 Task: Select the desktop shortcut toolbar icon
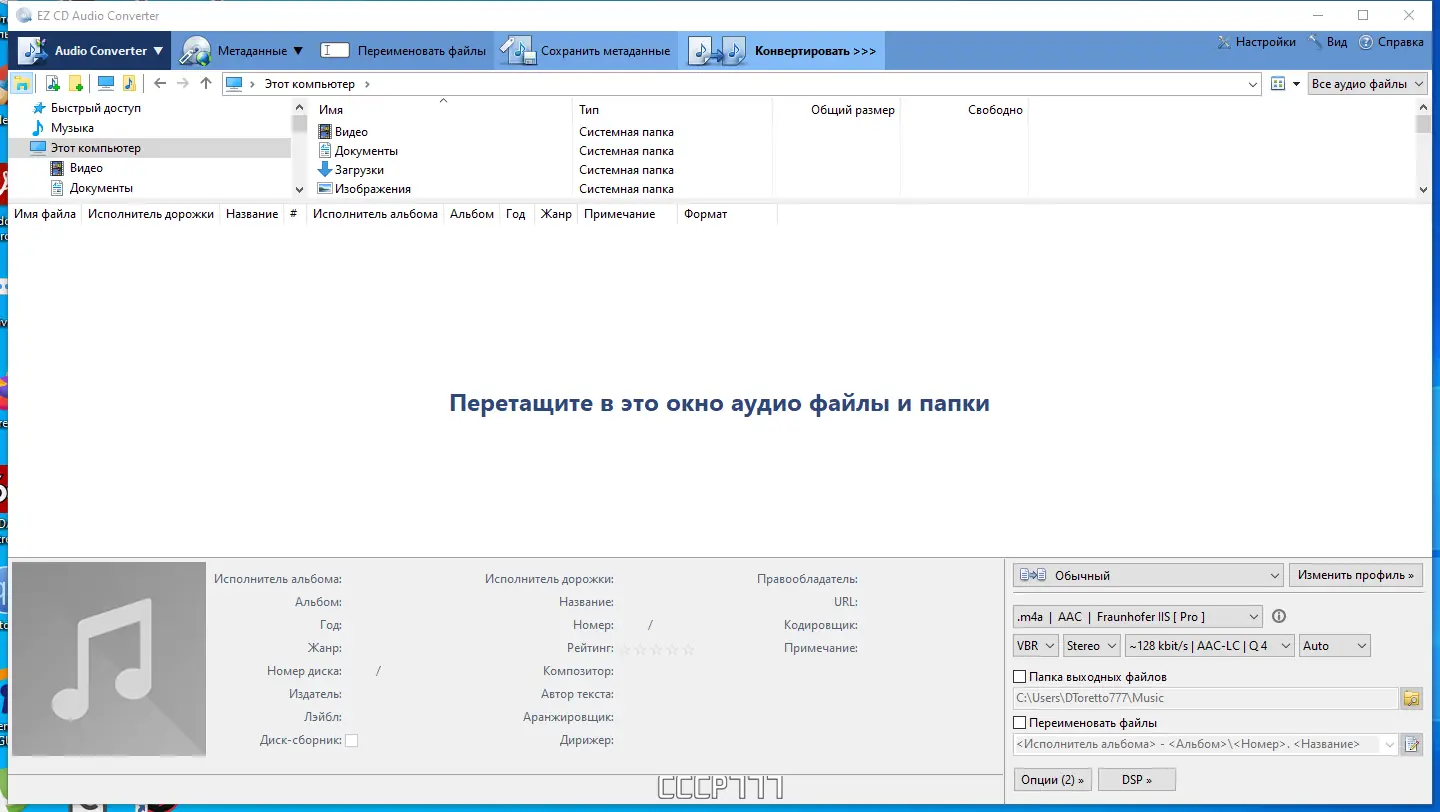pyautogui.click(x=105, y=83)
